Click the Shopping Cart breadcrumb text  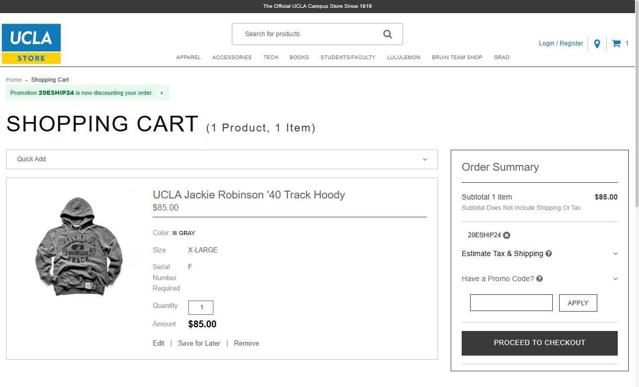coord(50,80)
